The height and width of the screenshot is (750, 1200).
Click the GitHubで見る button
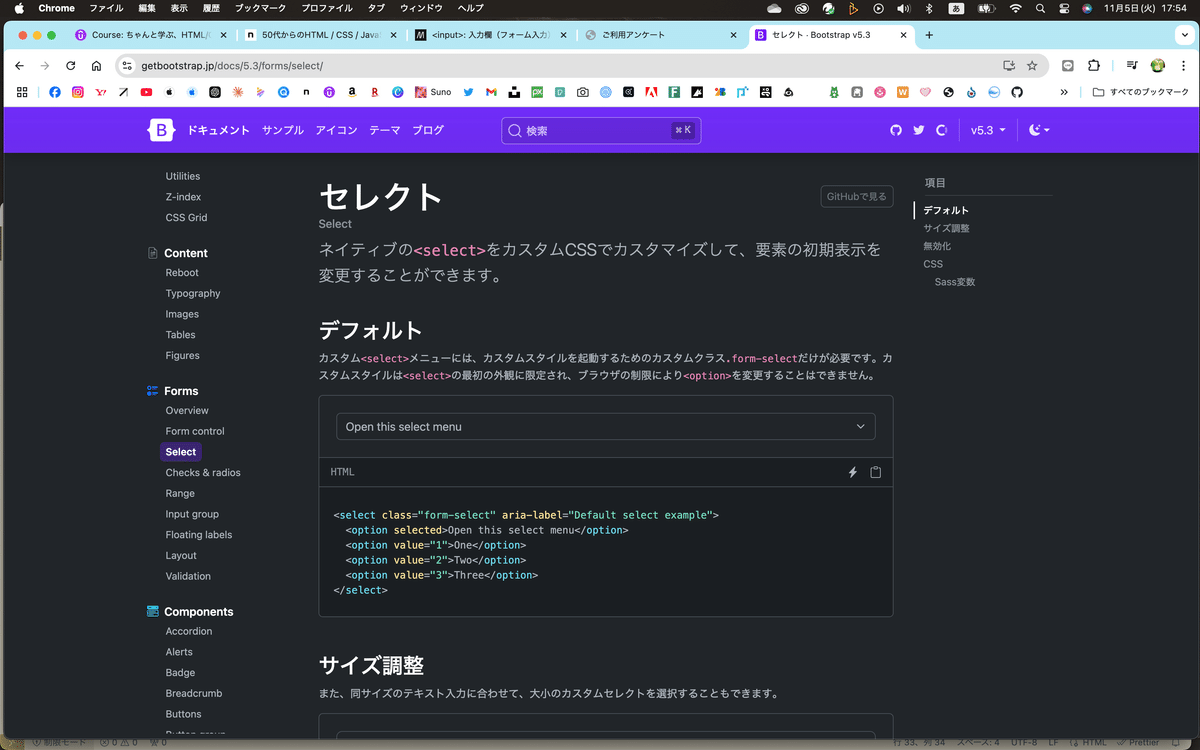click(x=856, y=196)
